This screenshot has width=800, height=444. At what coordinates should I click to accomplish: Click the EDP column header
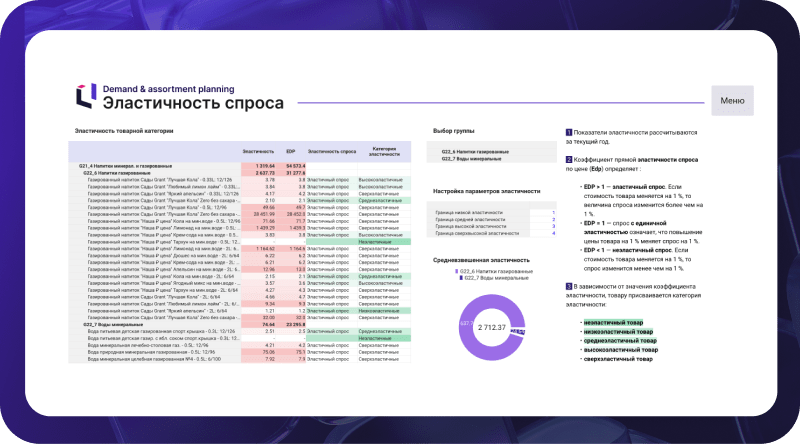coord(291,152)
